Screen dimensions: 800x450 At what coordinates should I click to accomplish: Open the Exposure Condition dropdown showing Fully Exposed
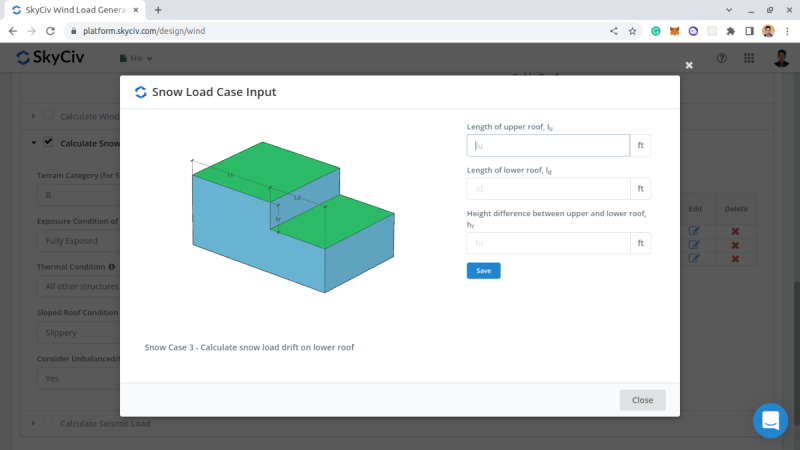80,241
